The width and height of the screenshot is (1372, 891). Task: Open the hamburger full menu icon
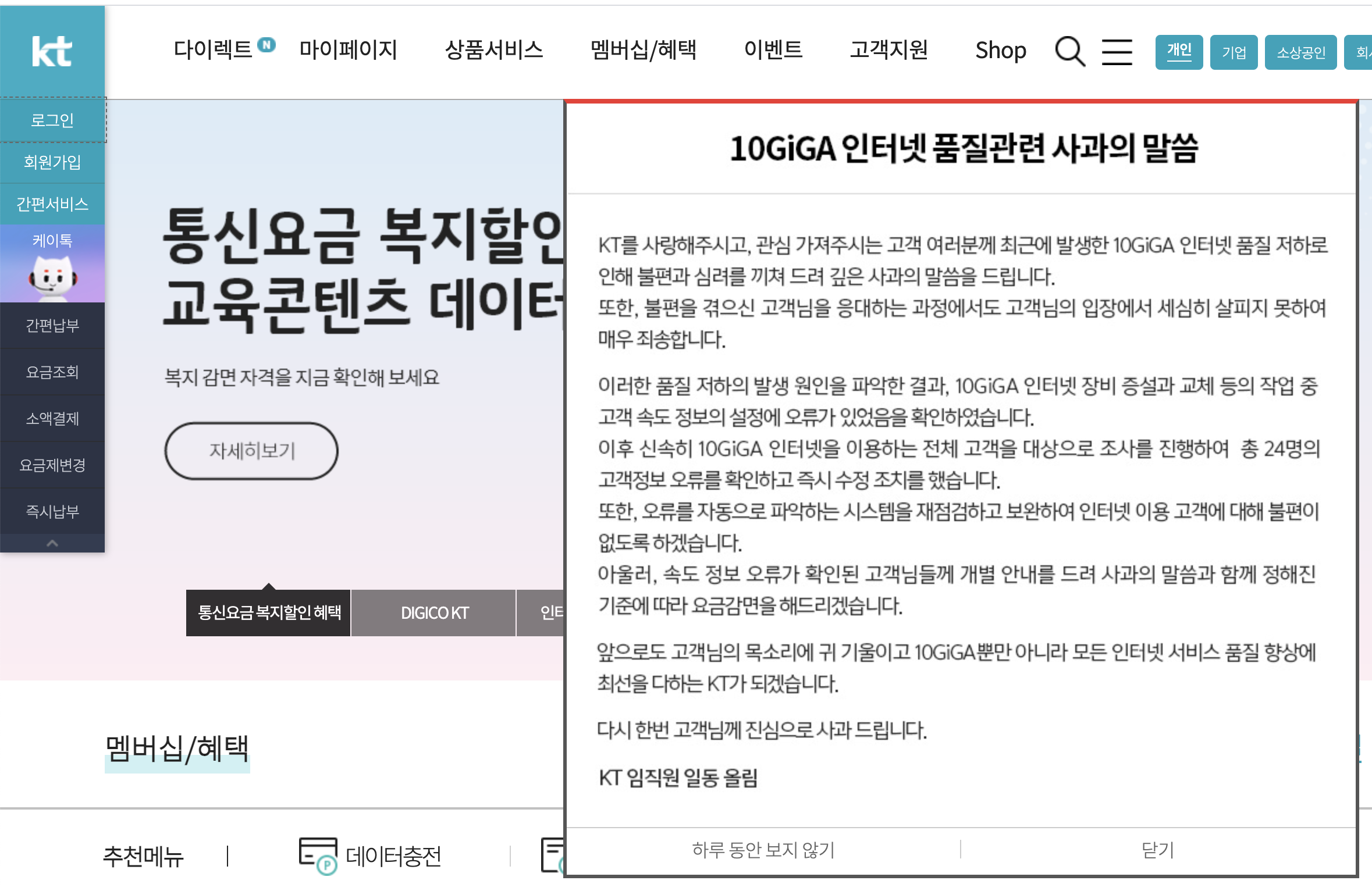pos(1117,52)
